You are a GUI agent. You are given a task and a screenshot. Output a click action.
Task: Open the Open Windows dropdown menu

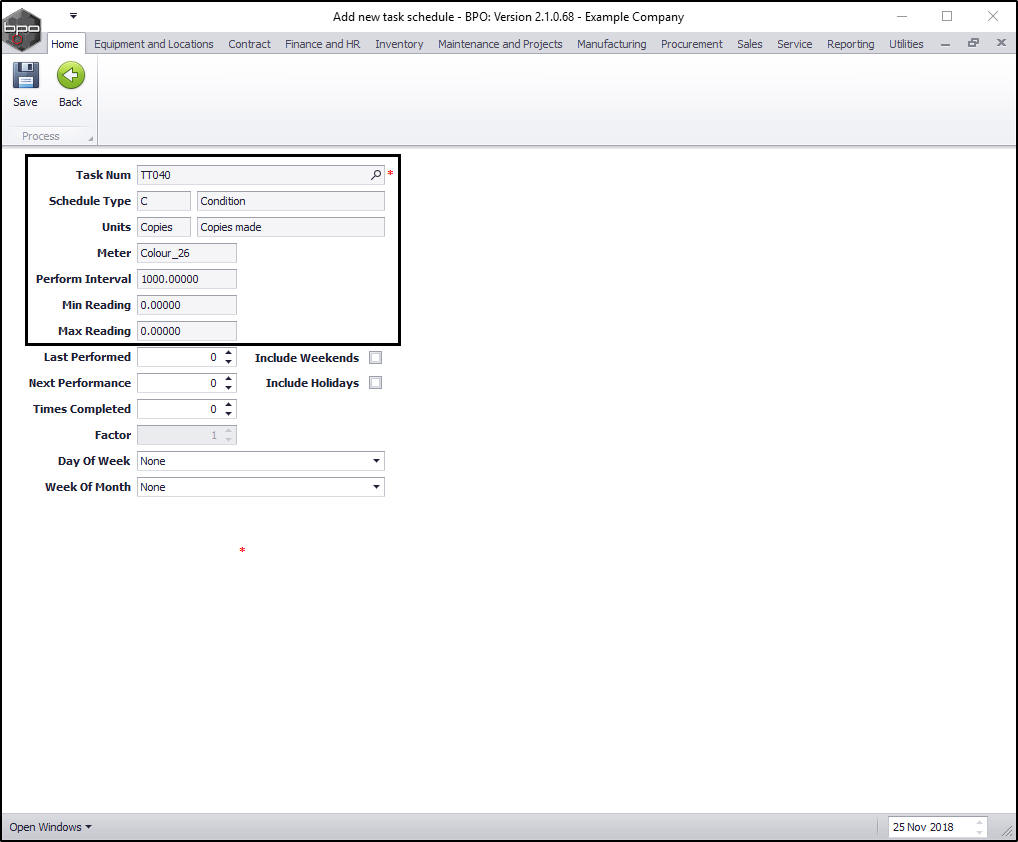pyautogui.click(x=50, y=827)
